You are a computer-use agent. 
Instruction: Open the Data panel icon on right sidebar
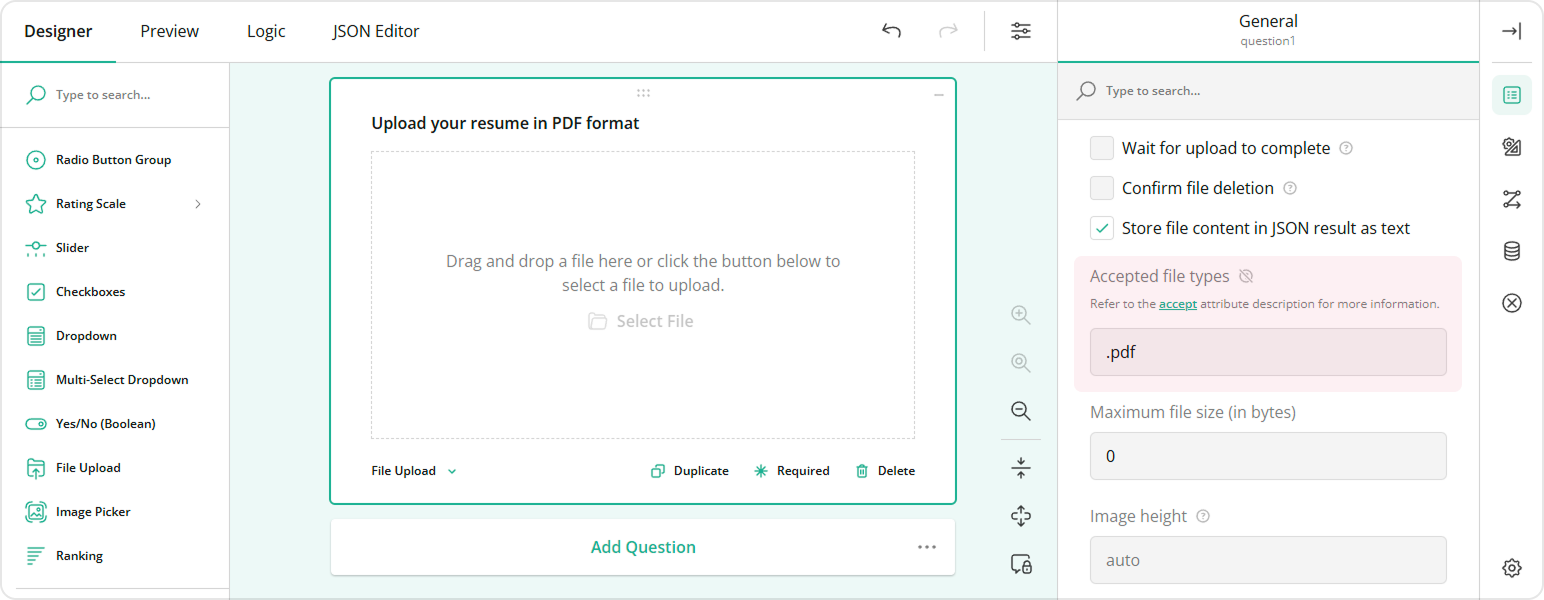[x=1512, y=251]
